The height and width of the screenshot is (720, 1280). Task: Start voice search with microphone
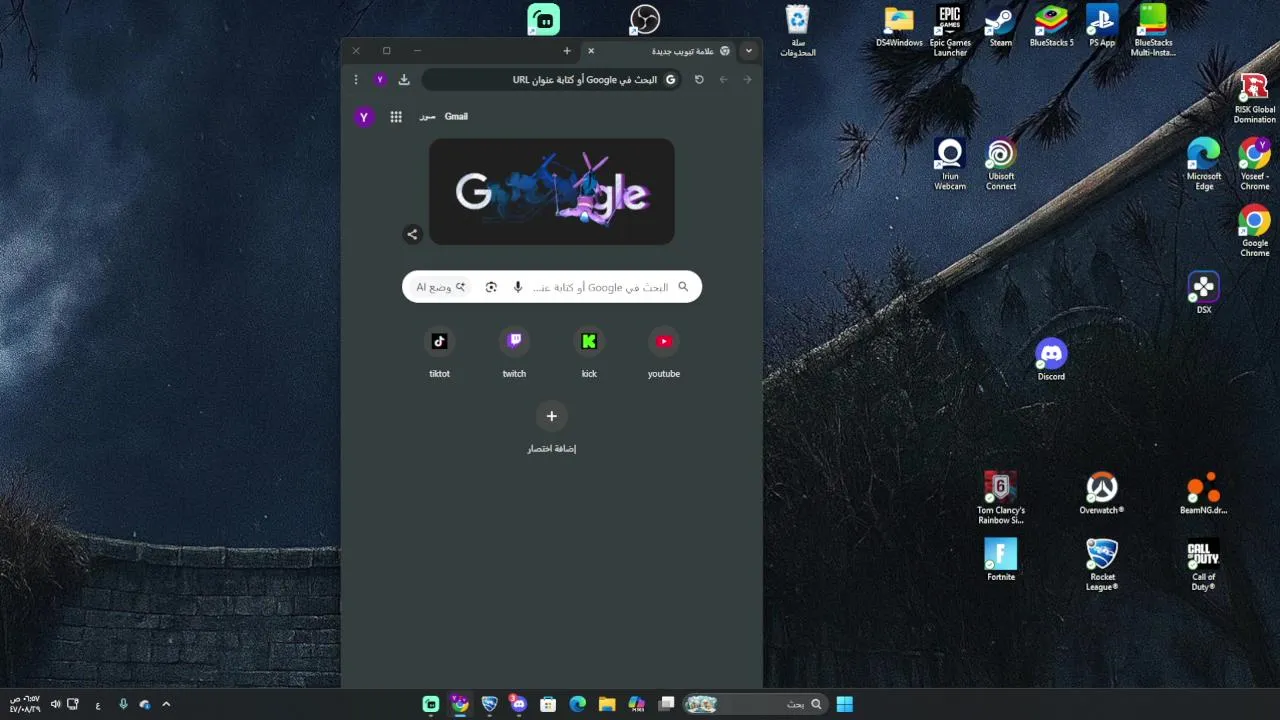click(x=518, y=287)
